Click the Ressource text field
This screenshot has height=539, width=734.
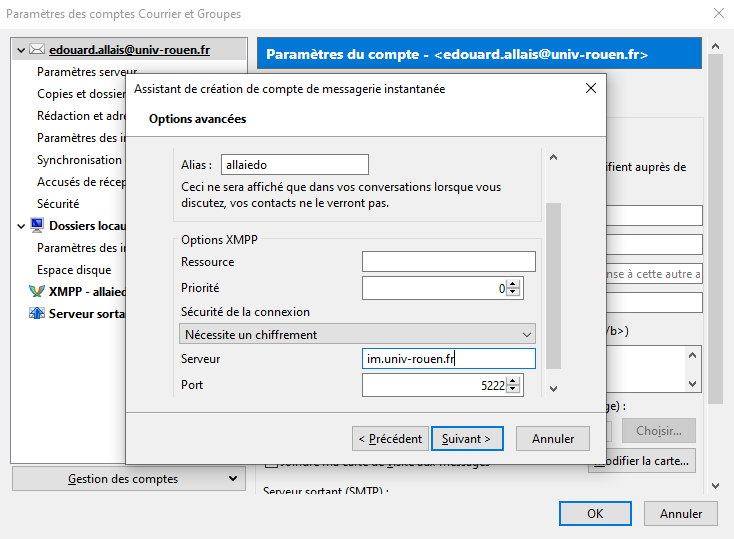448,262
